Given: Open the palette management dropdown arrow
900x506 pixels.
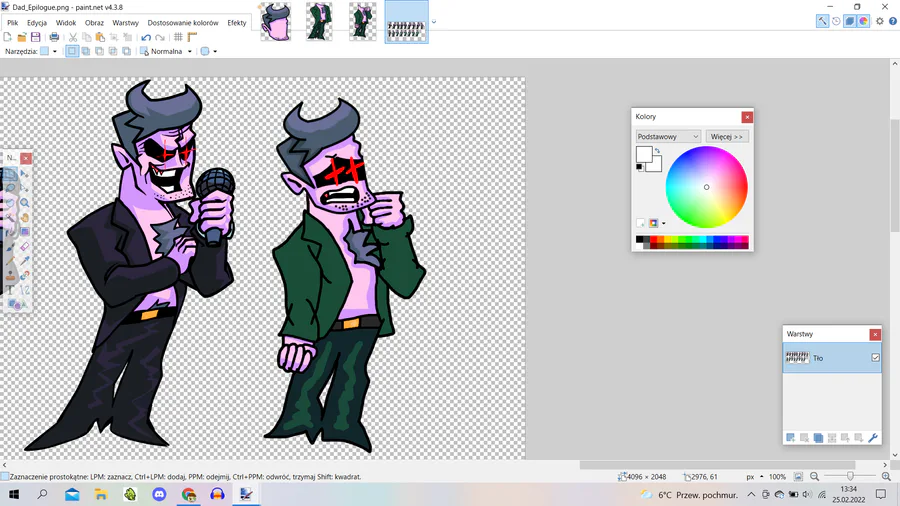Looking at the screenshot, I should 664,223.
